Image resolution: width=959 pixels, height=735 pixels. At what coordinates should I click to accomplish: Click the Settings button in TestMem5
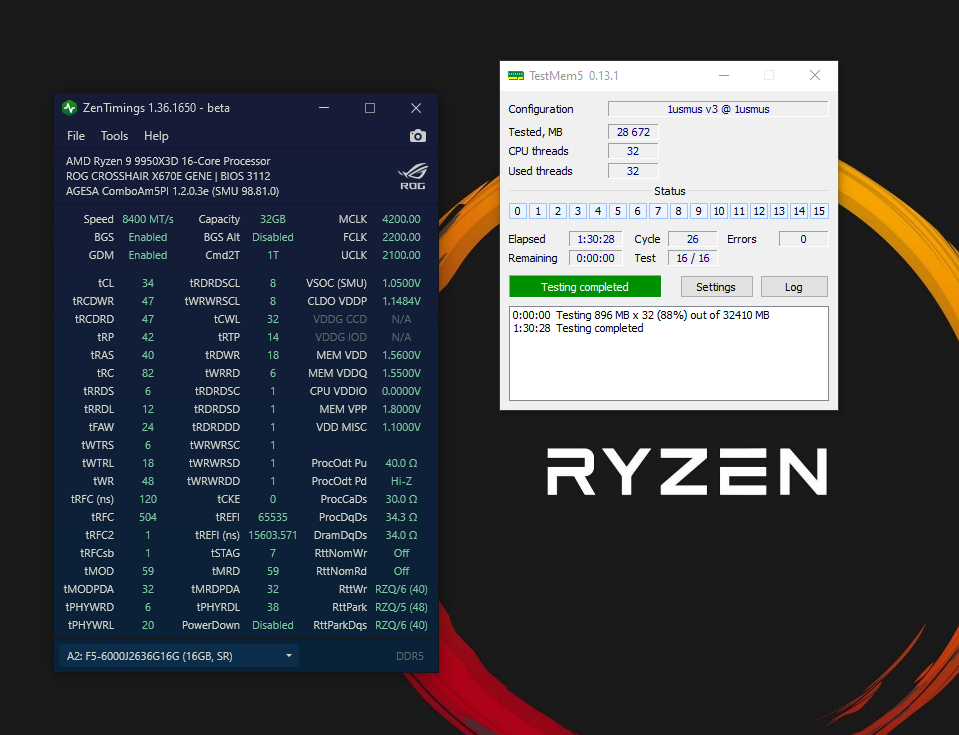[x=716, y=287]
